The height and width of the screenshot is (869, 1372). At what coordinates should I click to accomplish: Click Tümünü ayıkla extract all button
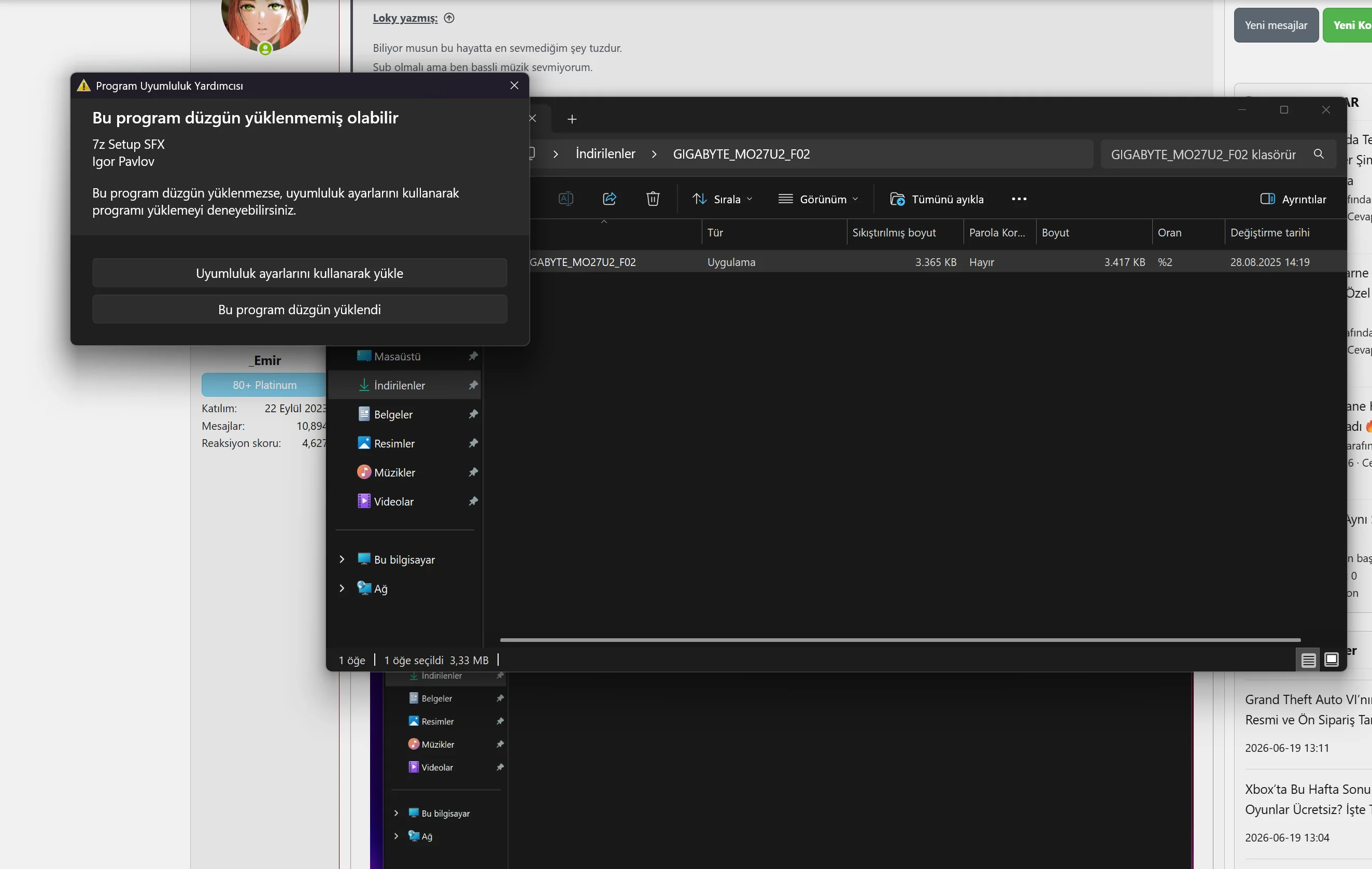937,199
